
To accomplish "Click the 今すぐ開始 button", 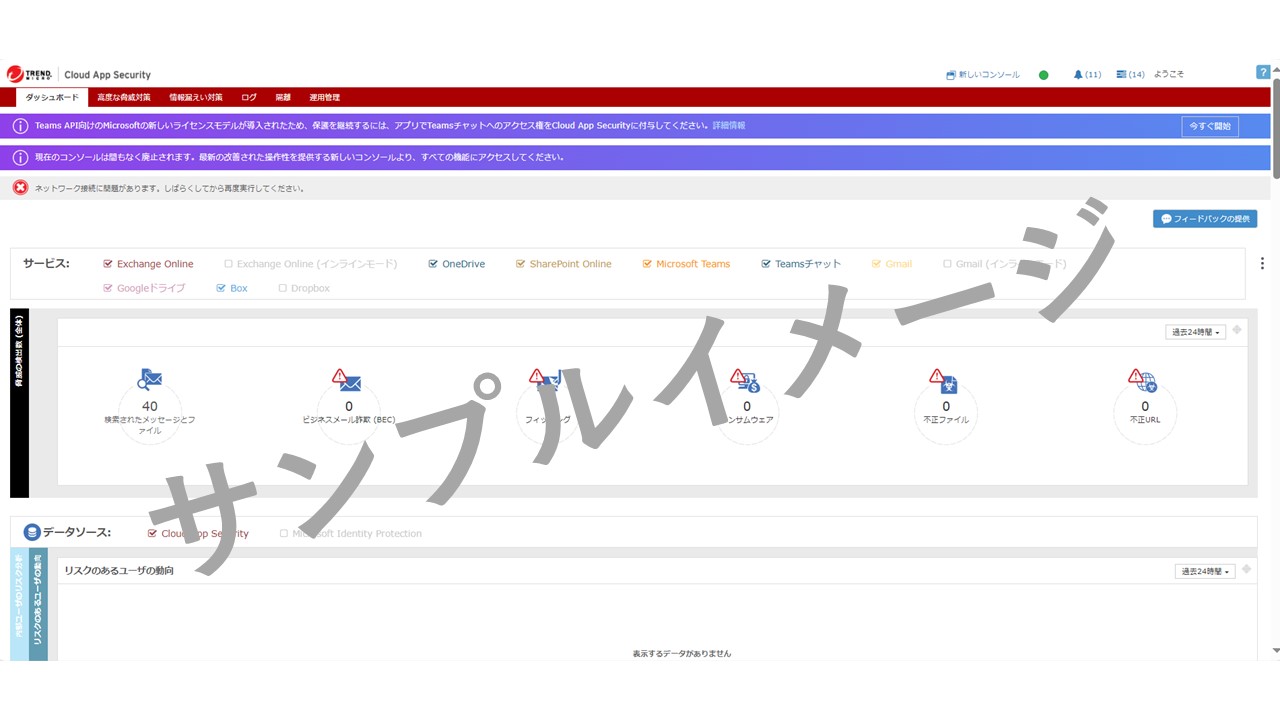I will click(x=1210, y=126).
